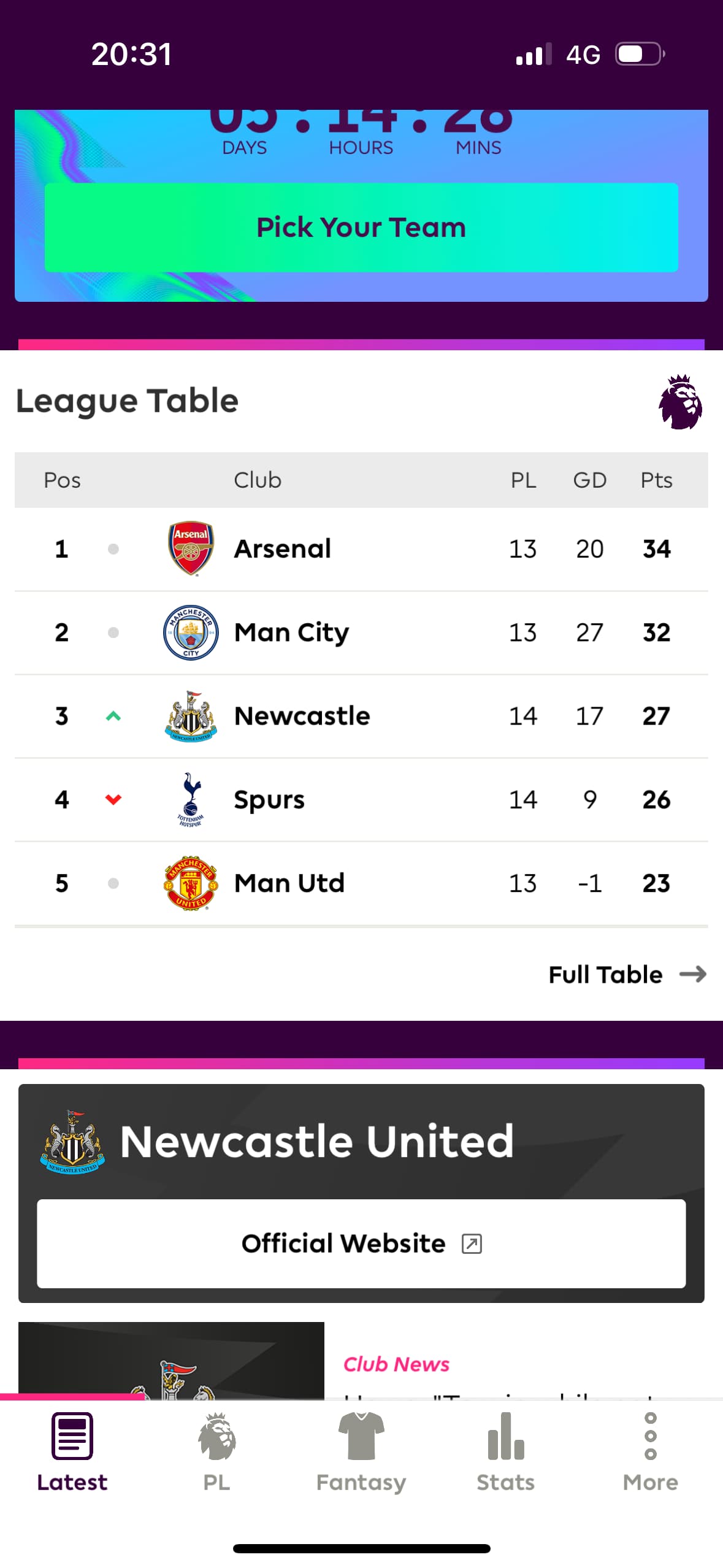This screenshot has width=723, height=1568.
Task: Tap Newcastle United crest in club header
Action: pyautogui.click(x=72, y=1141)
